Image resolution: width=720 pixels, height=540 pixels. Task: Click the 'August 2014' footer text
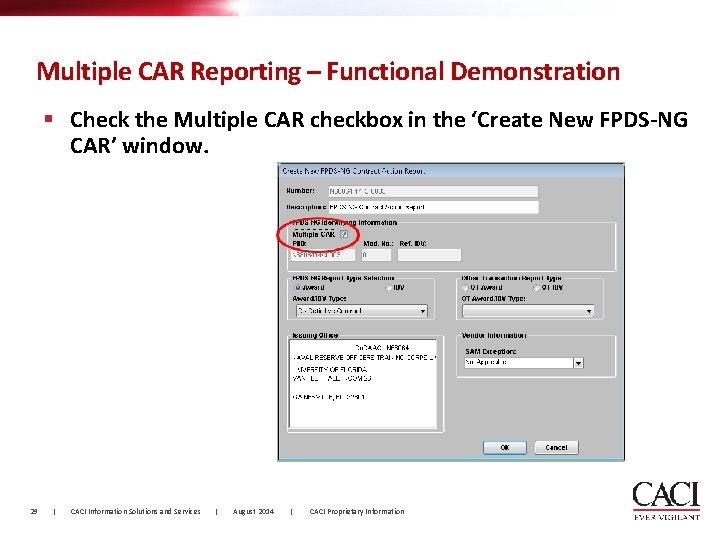tap(253, 511)
